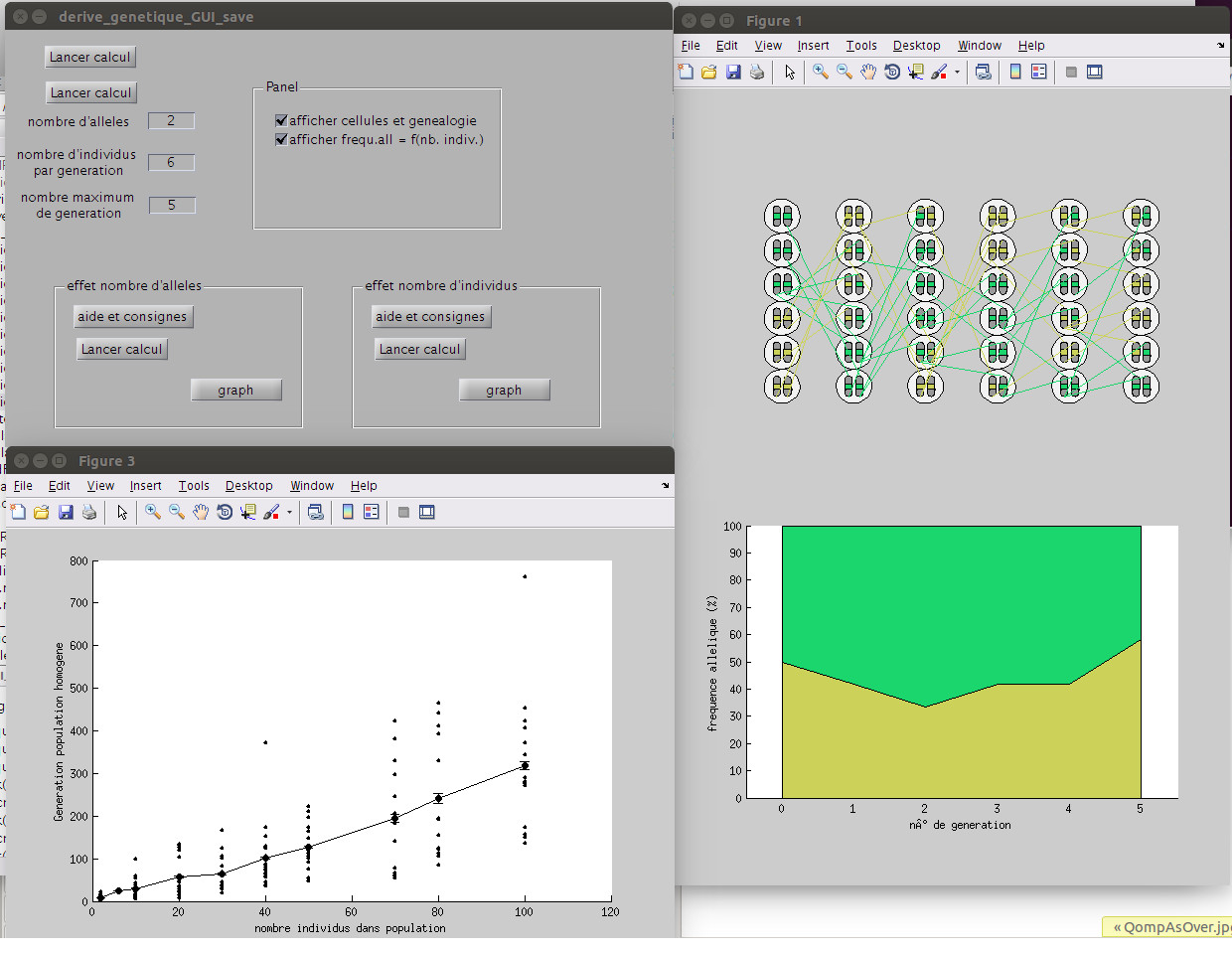
Task: Open Help menu in Figure 3
Action: tap(364, 486)
